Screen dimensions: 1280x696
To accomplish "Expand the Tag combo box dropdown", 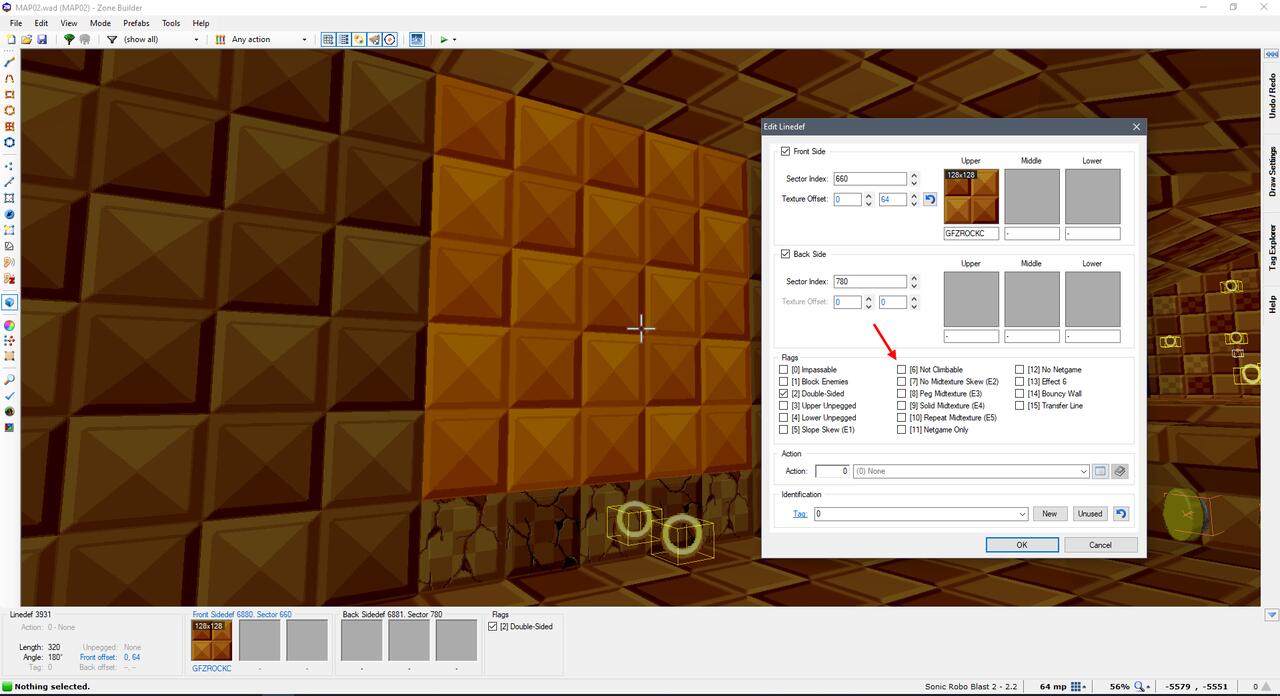I will (x=1022, y=514).
